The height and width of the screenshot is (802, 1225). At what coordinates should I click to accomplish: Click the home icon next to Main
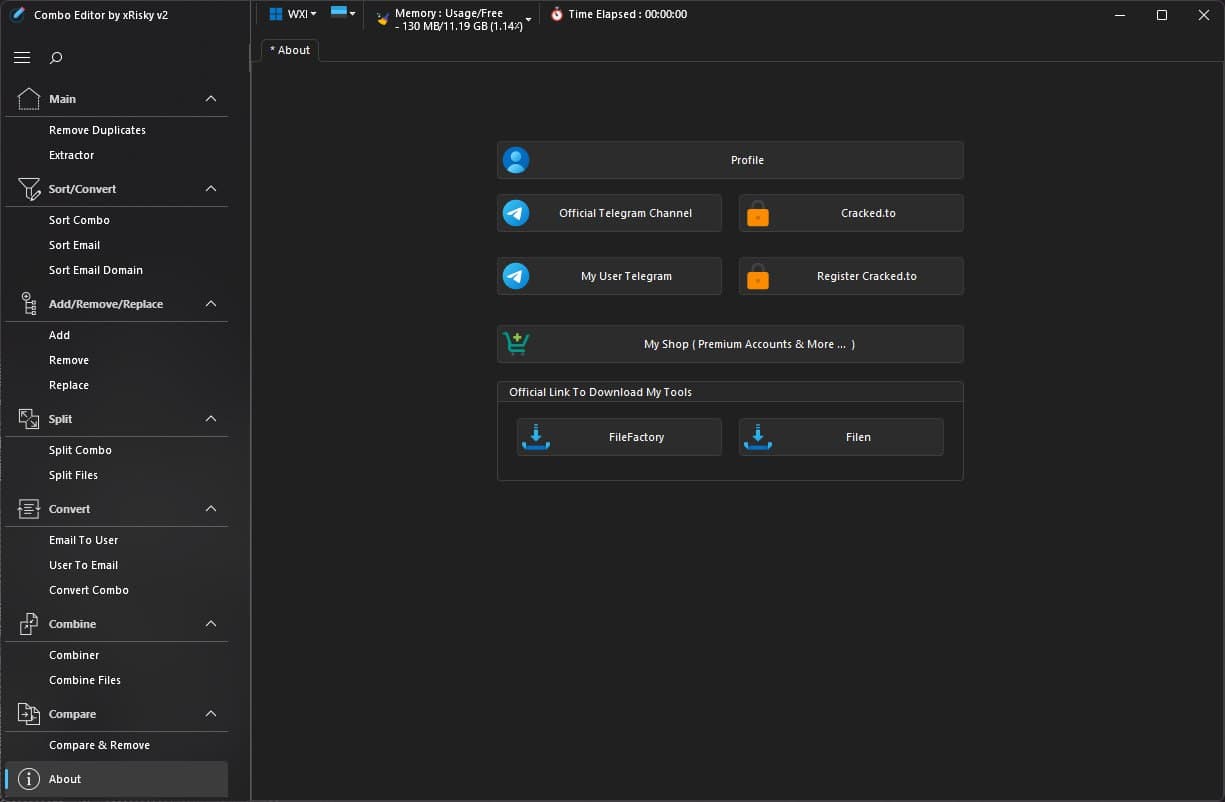27,97
